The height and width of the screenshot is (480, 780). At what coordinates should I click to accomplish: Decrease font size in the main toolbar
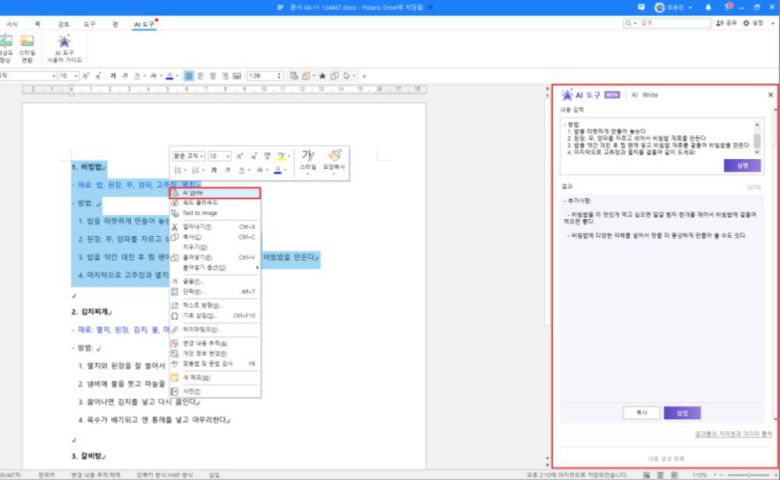tap(98, 76)
